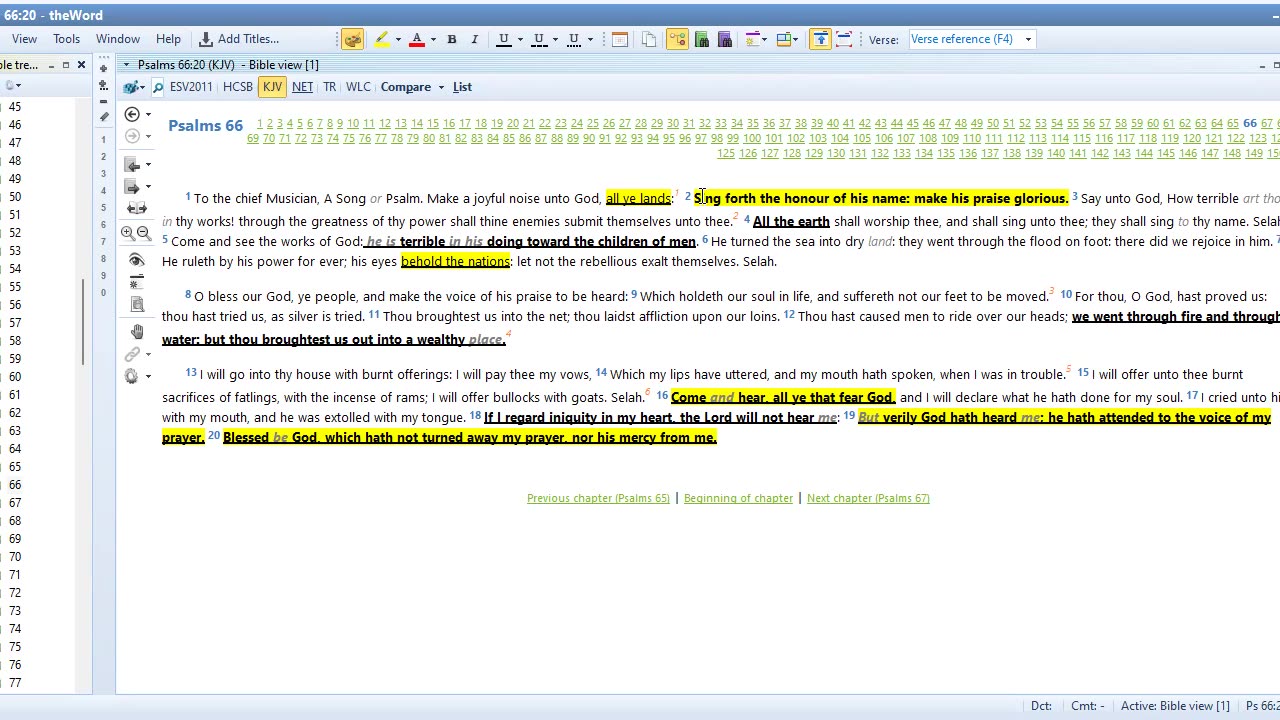Zoom in on Bible text

(128, 233)
